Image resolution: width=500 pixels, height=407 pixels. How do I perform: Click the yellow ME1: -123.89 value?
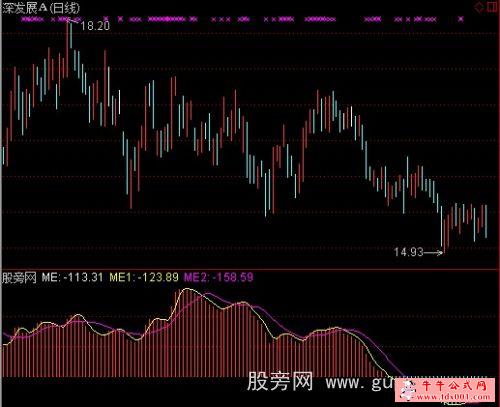tap(144, 277)
